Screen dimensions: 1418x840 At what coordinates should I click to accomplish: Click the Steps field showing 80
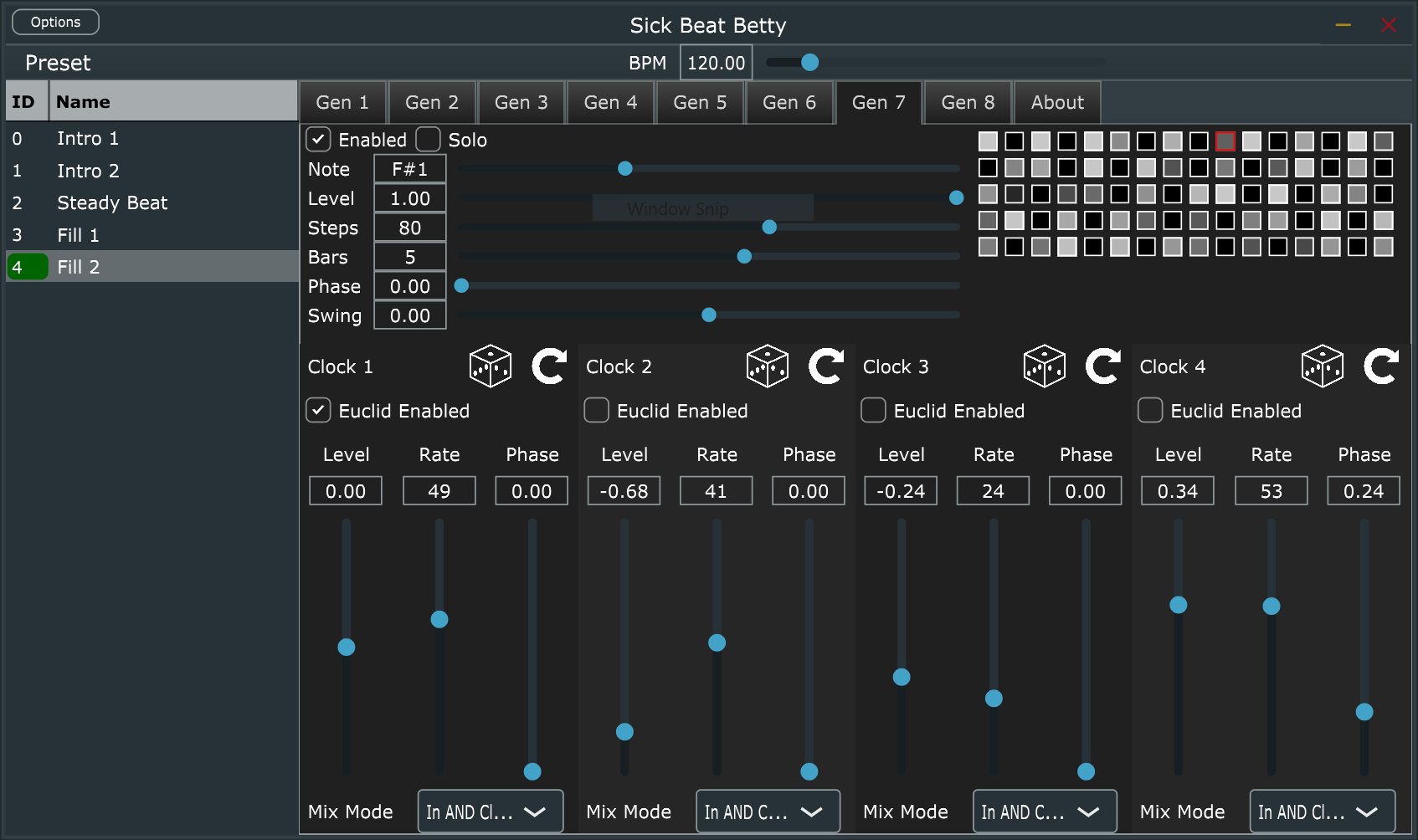point(410,228)
